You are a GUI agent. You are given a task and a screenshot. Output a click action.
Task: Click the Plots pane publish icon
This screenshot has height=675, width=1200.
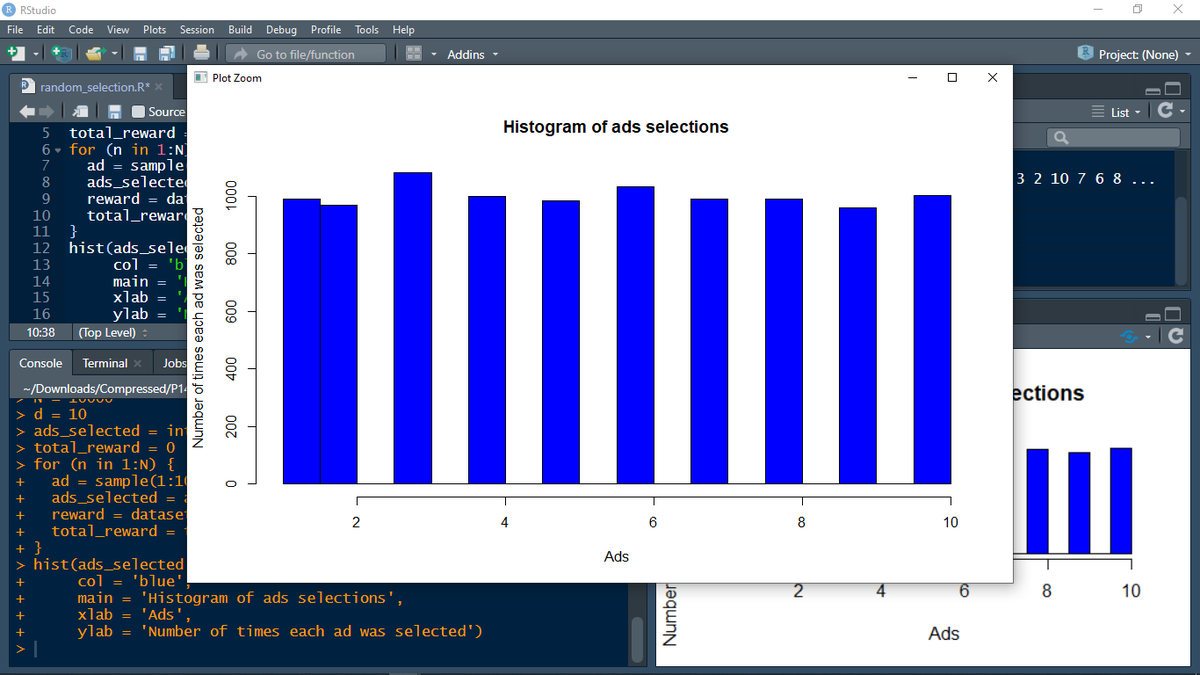click(1129, 337)
